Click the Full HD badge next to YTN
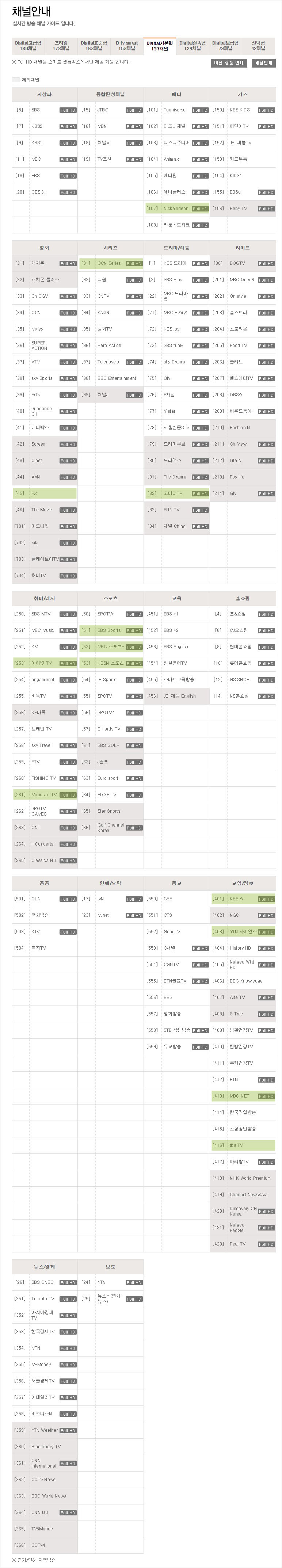The width and height of the screenshot is (282, 1568). pyautogui.click(x=134, y=1282)
